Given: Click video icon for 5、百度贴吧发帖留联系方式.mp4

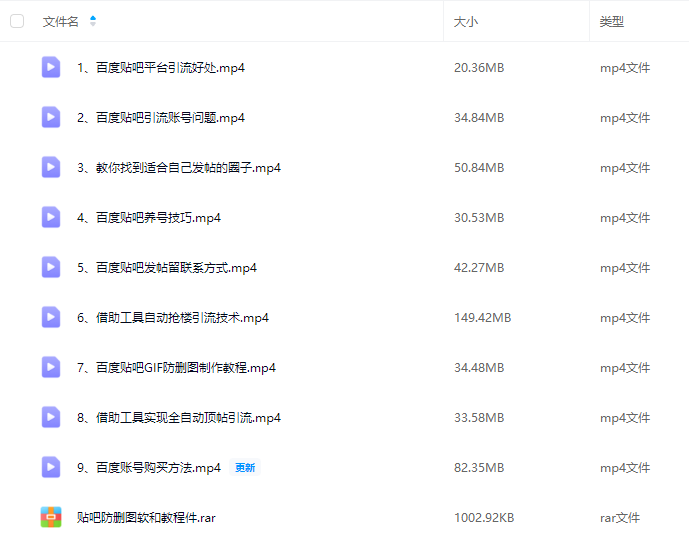Looking at the screenshot, I should (51, 267).
